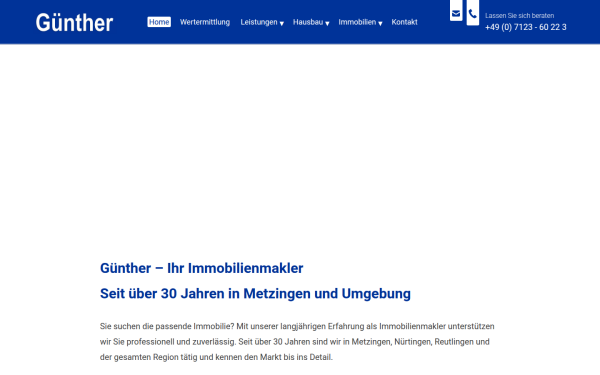This screenshot has height=375, width=600.
Task: Expand the Hausbau dropdown arrow
Action: coord(327,24)
